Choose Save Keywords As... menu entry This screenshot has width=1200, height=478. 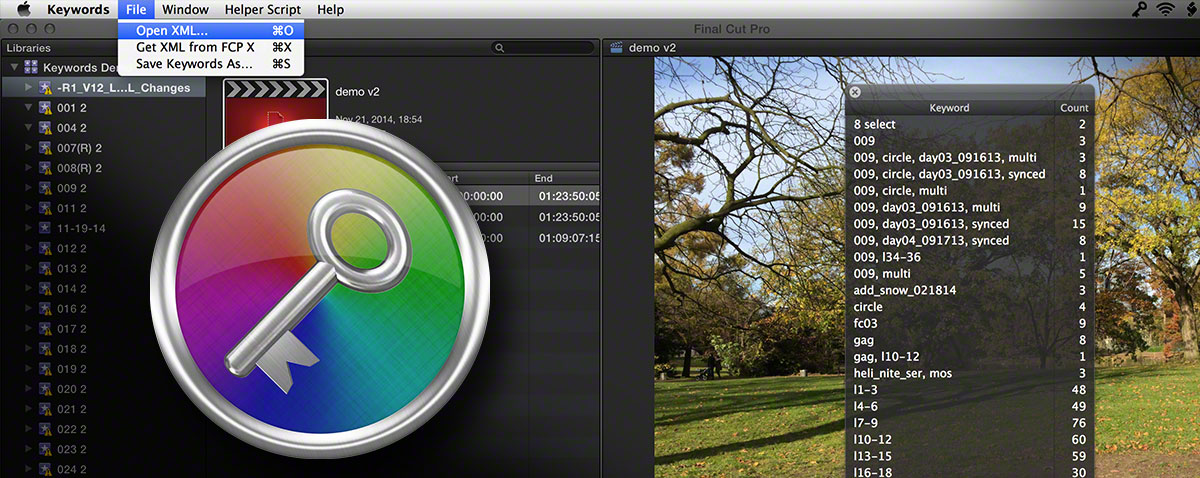(211, 63)
